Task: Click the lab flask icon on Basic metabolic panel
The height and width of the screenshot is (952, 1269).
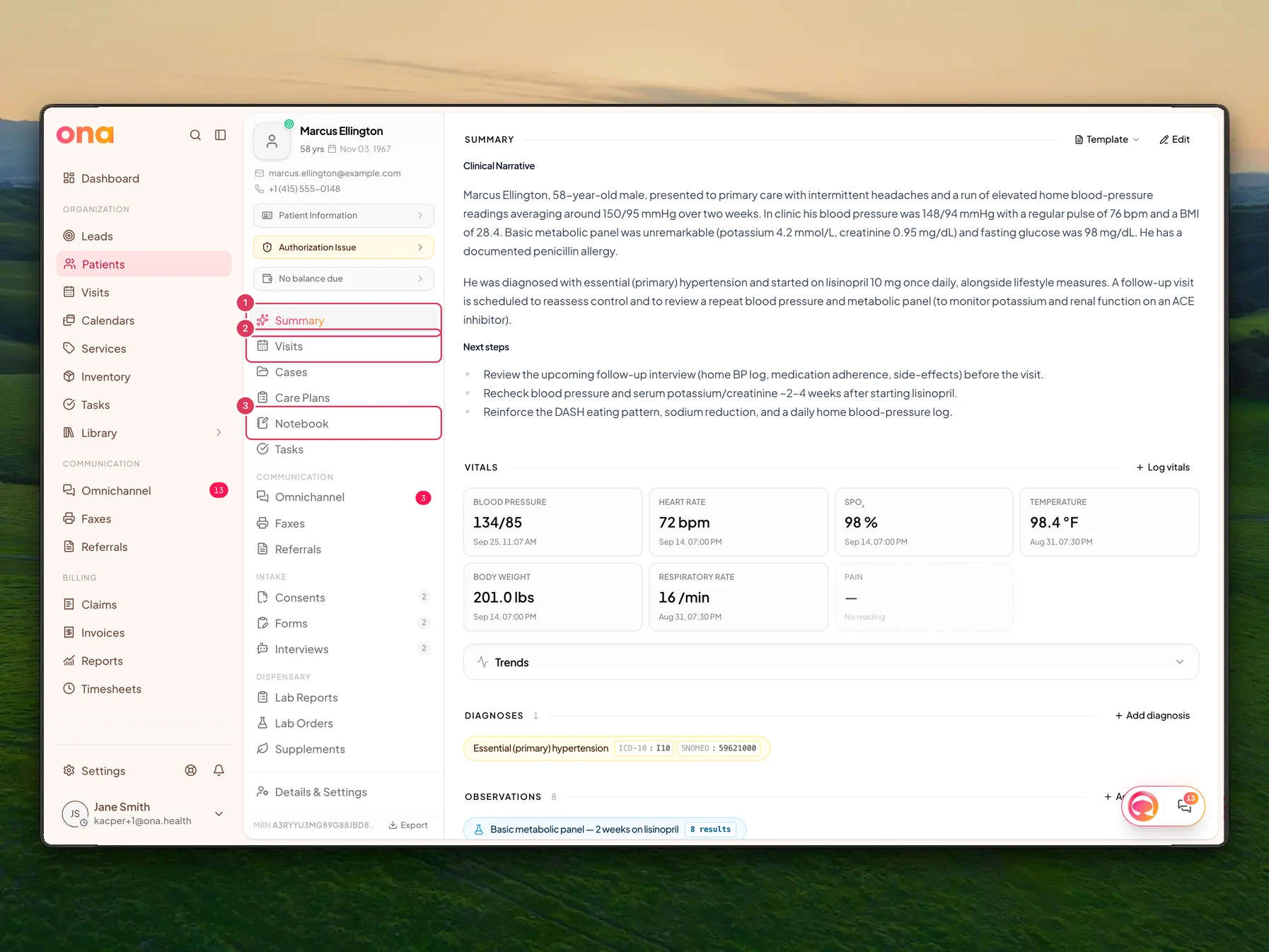Action: 479,829
